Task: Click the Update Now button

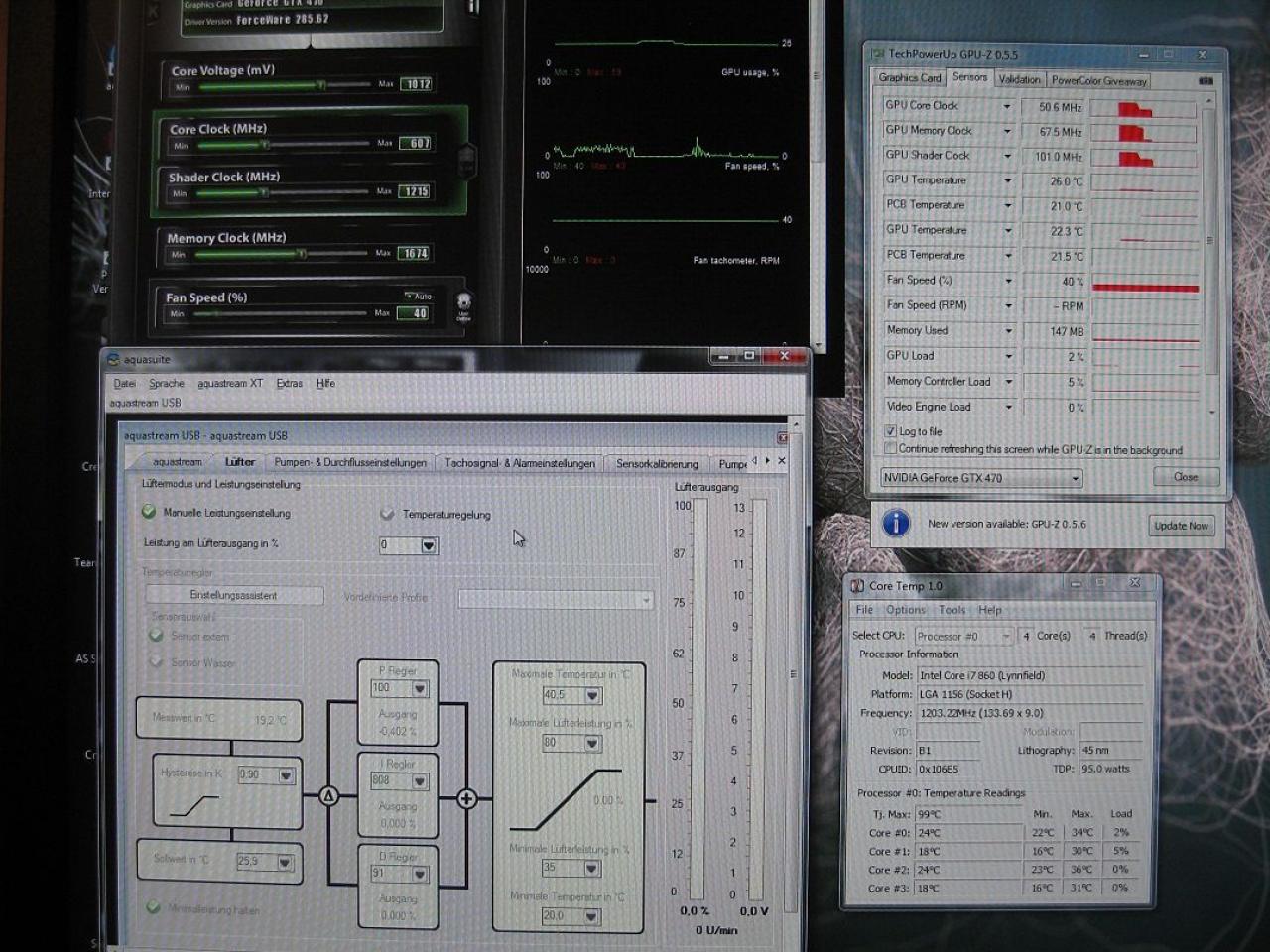Action: click(1181, 526)
